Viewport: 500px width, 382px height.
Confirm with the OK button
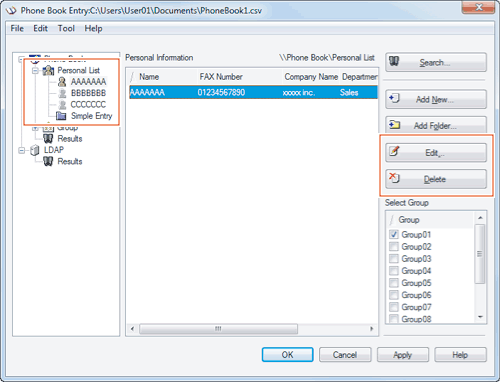click(x=287, y=355)
